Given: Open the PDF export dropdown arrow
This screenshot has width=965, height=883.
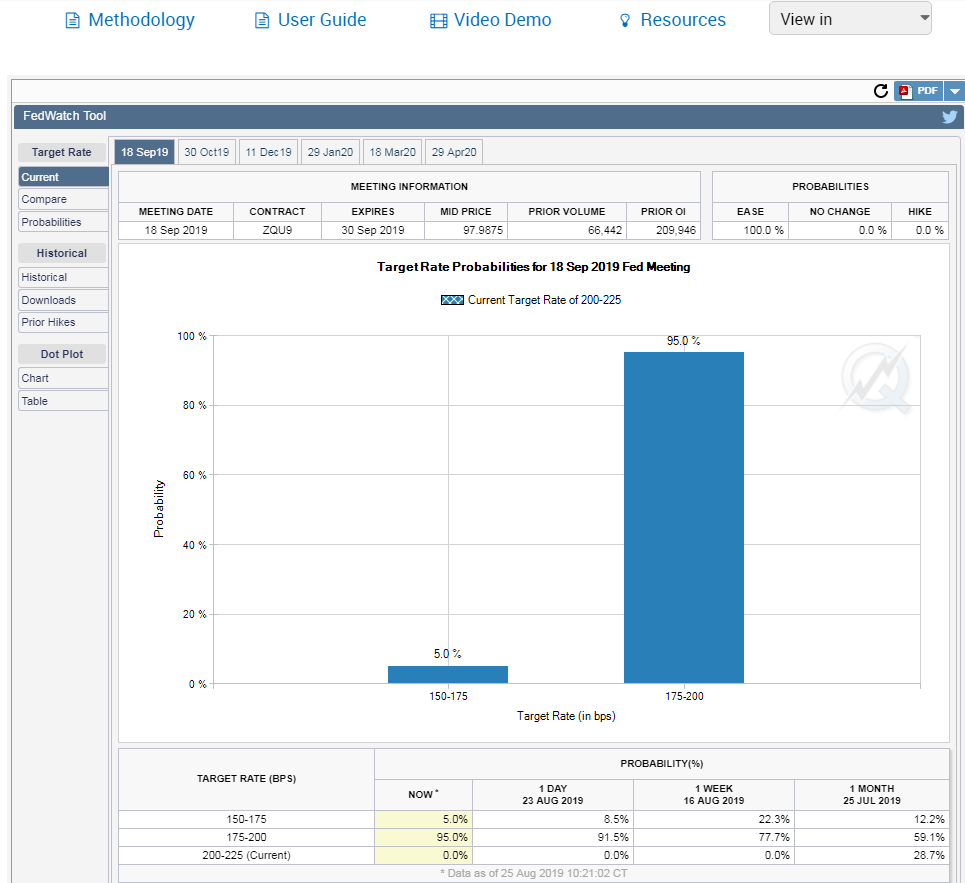Looking at the screenshot, I should coord(954,91).
